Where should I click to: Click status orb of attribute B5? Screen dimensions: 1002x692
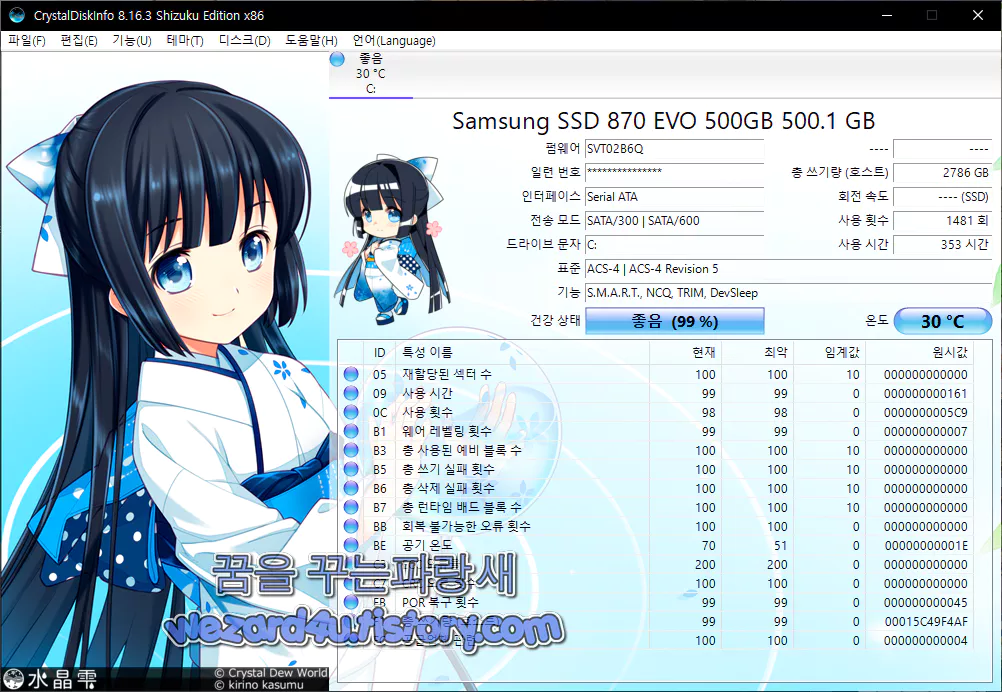(x=351, y=469)
